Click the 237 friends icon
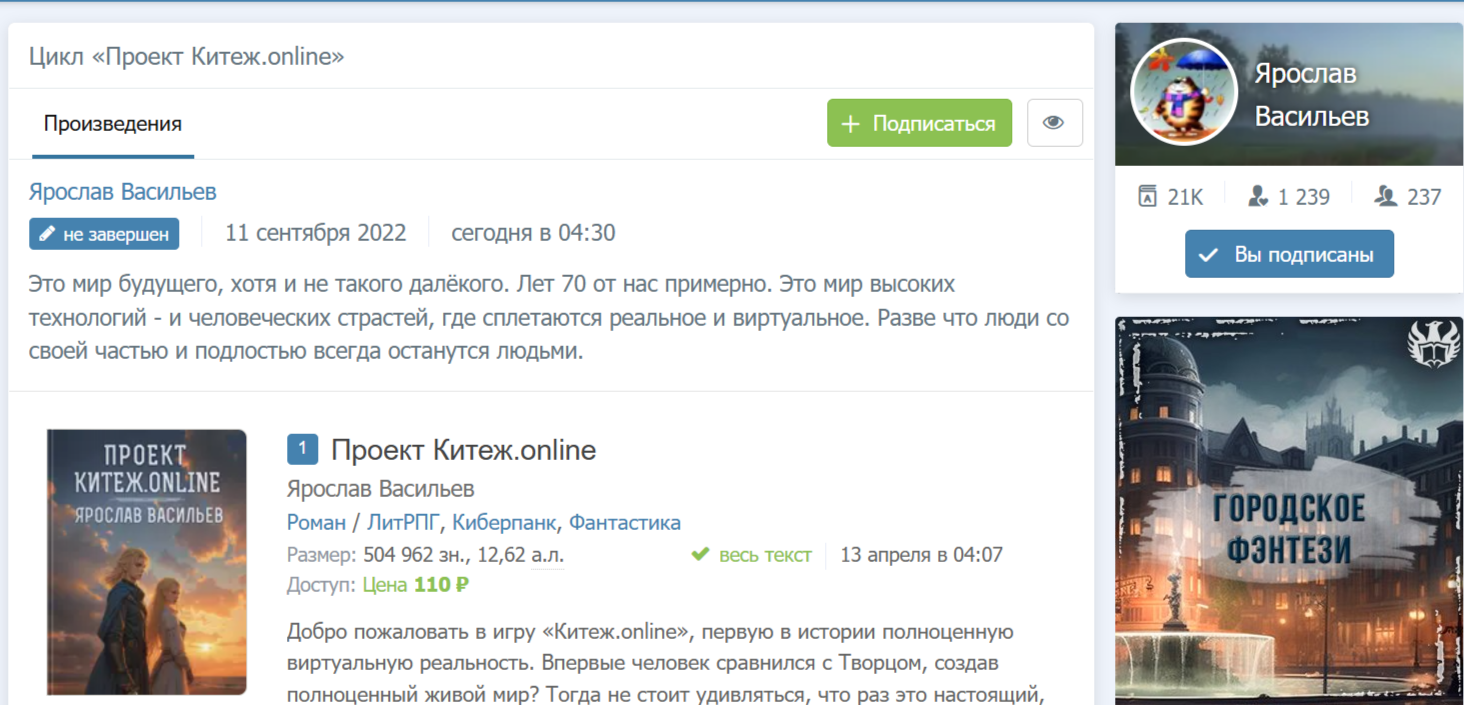Viewport: 1464px width, 705px height. (x=1385, y=196)
